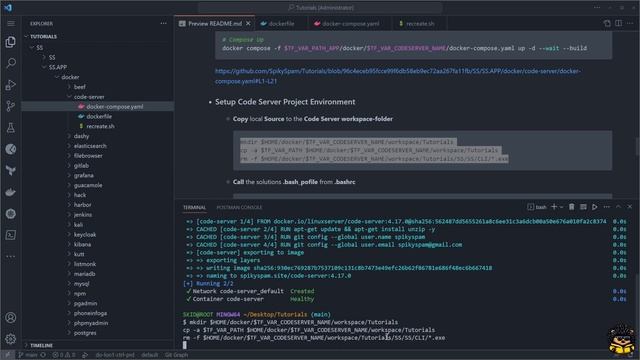Viewport: 640px width, 360px height.
Task: Kill terminal with trash icon
Action: coord(571,207)
